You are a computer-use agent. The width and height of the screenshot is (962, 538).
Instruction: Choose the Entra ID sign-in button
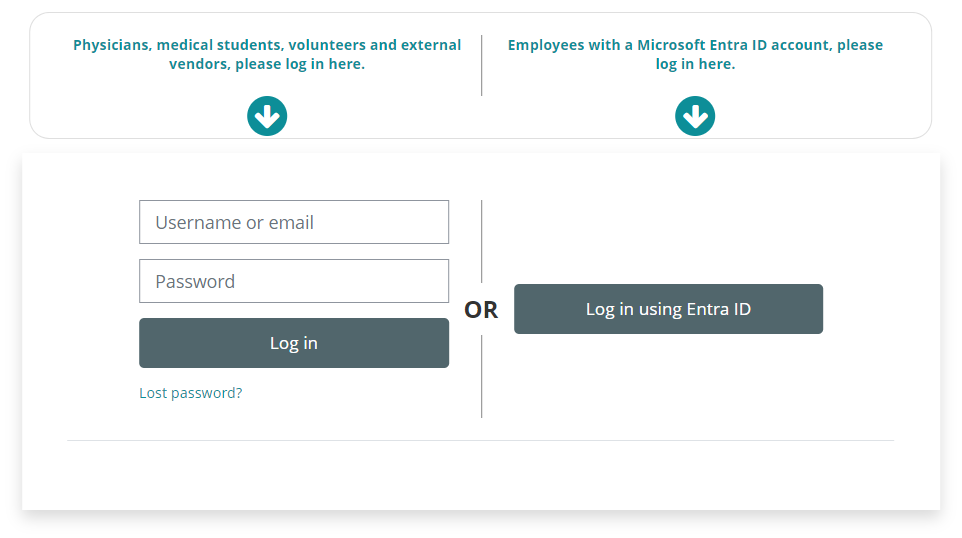coord(668,309)
